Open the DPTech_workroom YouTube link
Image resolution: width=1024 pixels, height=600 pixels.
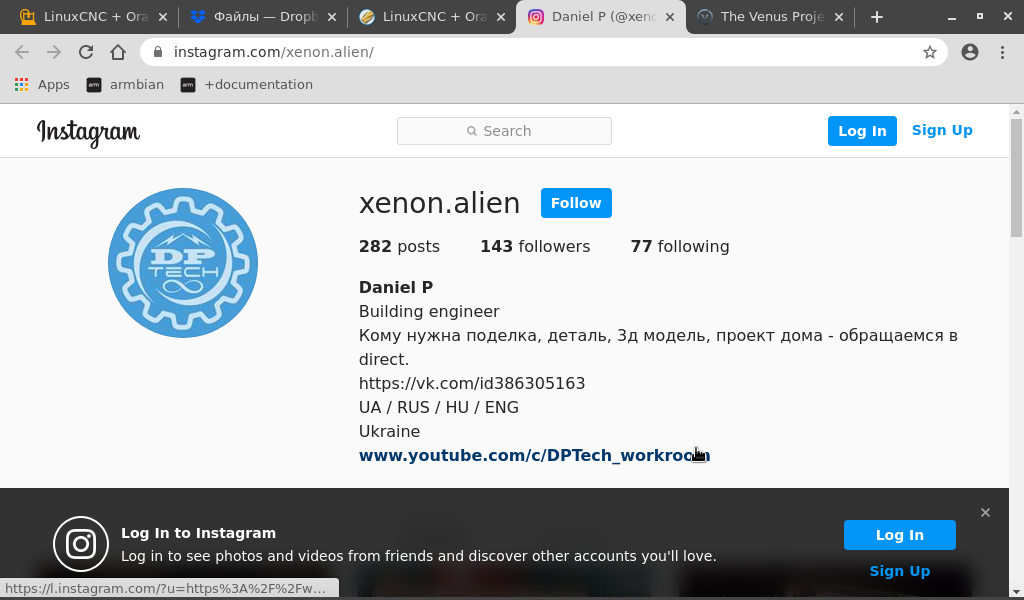pos(534,456)
